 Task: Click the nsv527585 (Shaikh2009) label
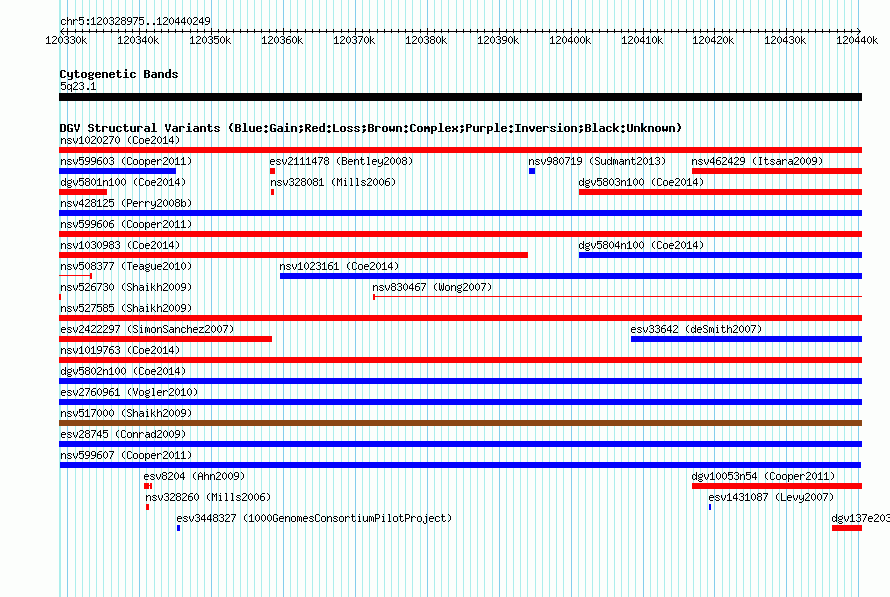(x=126, y=308)
